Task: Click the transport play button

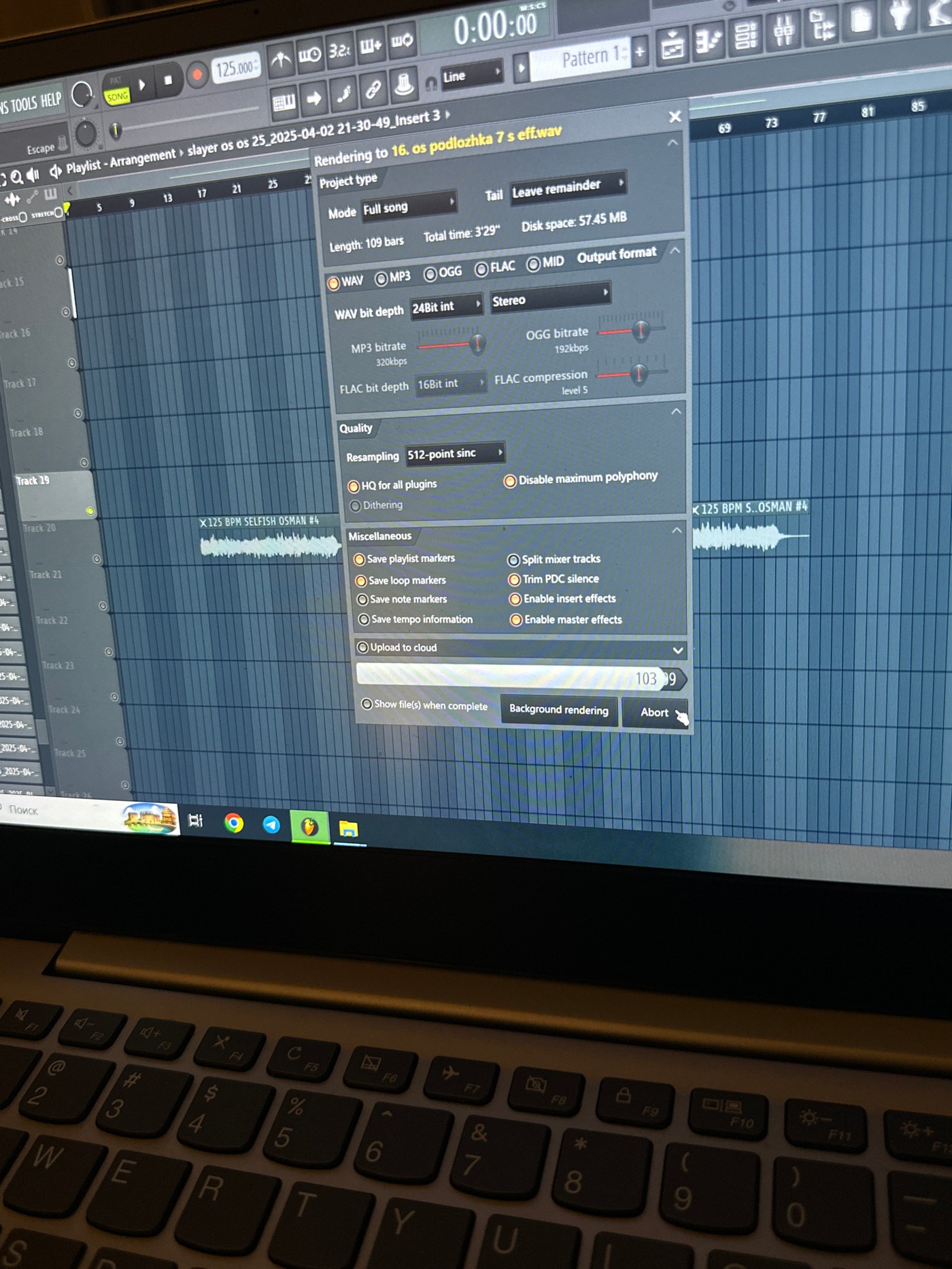Action: (142, 85)
